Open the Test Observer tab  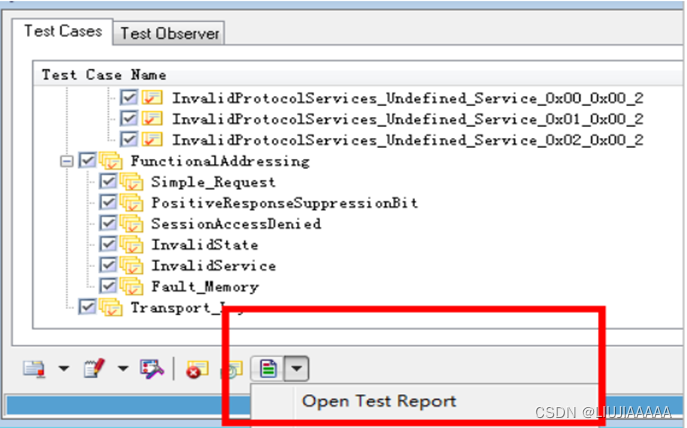[170, 34]
